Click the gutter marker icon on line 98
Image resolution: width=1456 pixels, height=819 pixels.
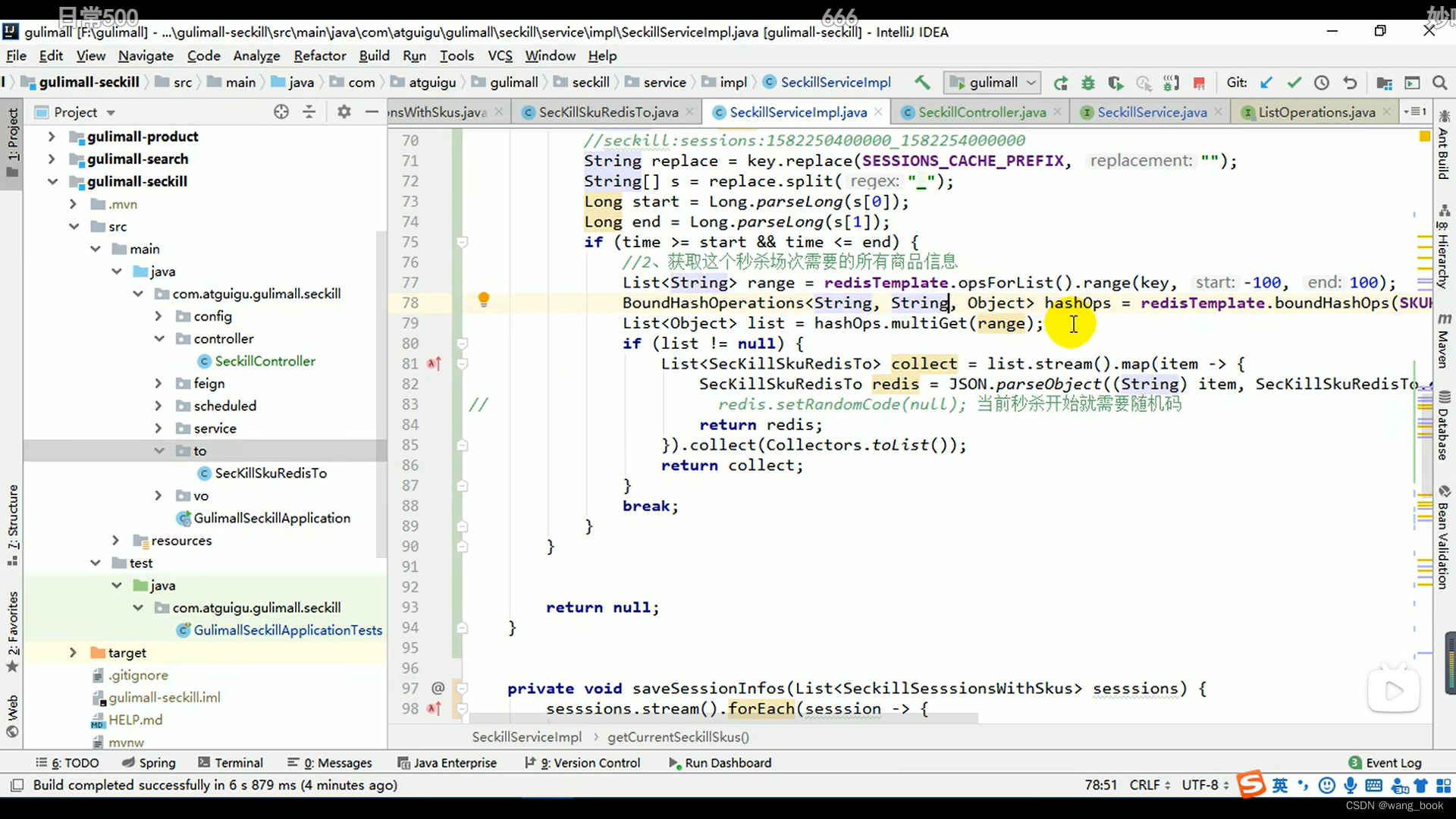434,708
